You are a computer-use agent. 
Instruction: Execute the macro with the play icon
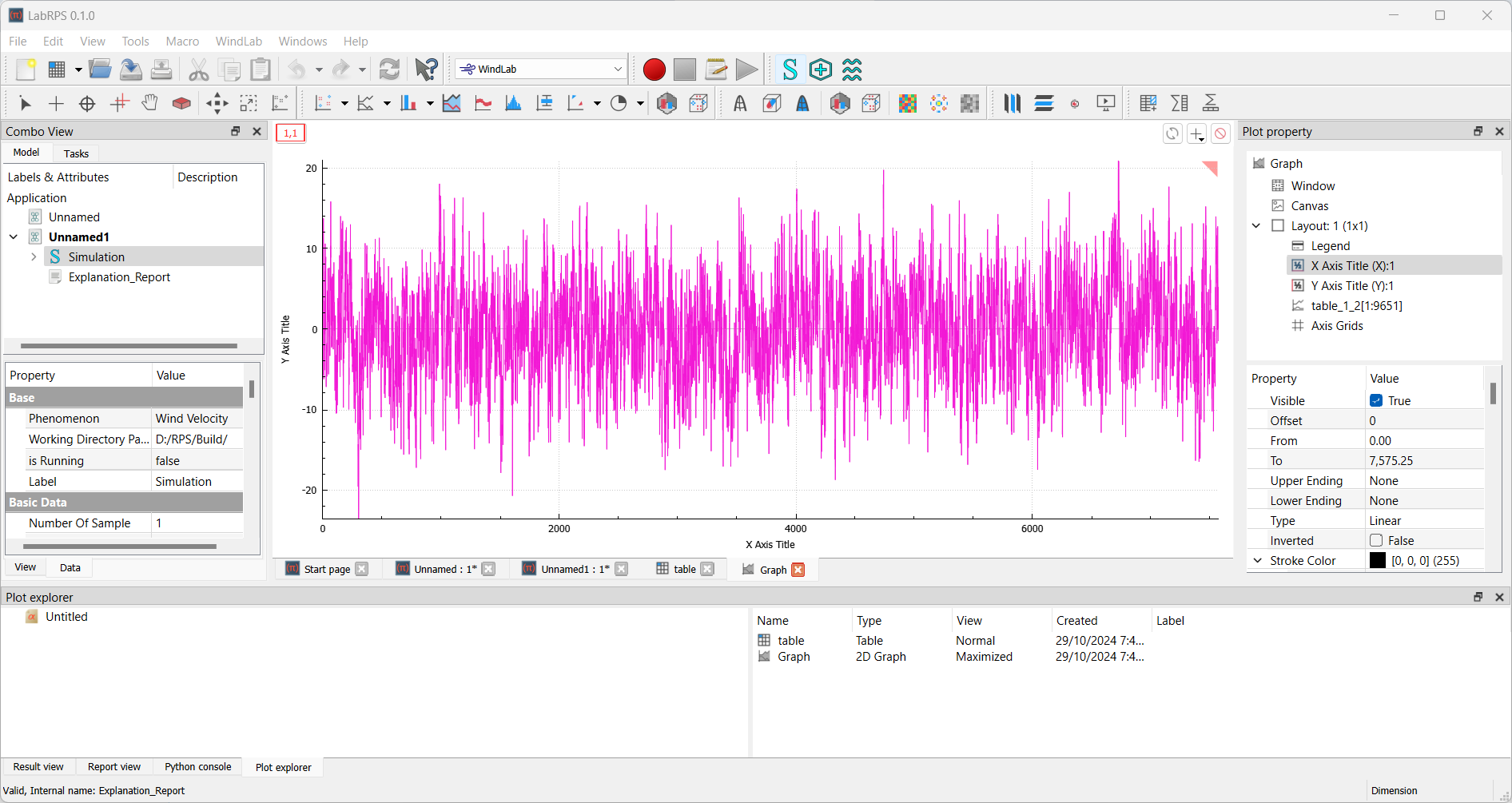746,70
